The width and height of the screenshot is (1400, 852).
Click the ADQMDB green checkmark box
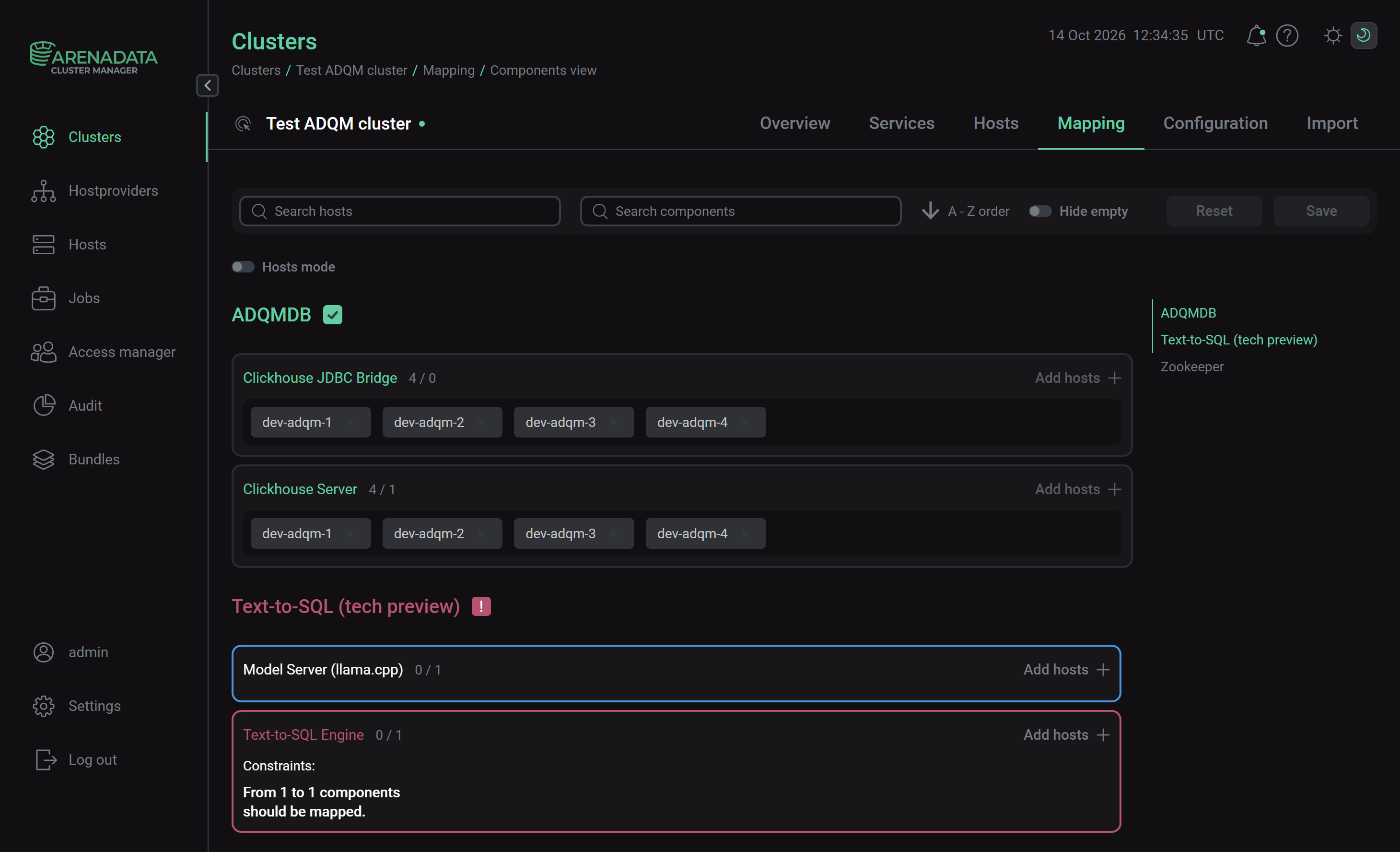click(332, 315)
